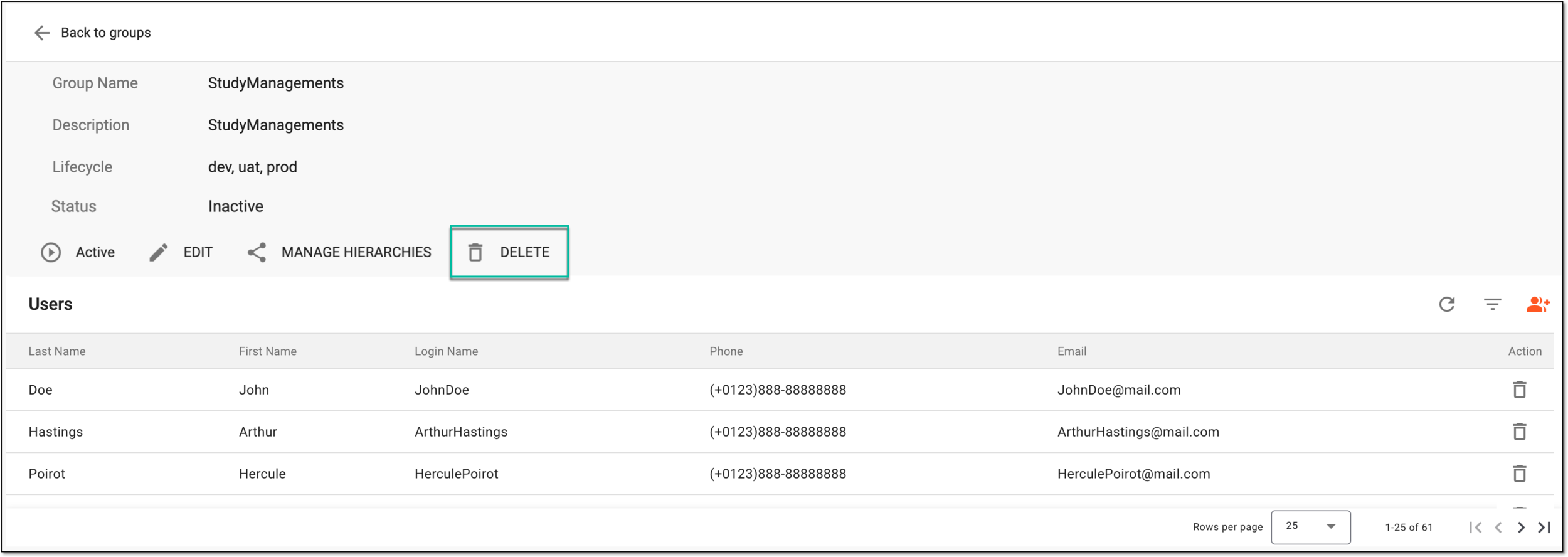Click the Lifecycle value dev, uat, prod
The width and height of the screenshot is (1568, 557).
point(253,167)
